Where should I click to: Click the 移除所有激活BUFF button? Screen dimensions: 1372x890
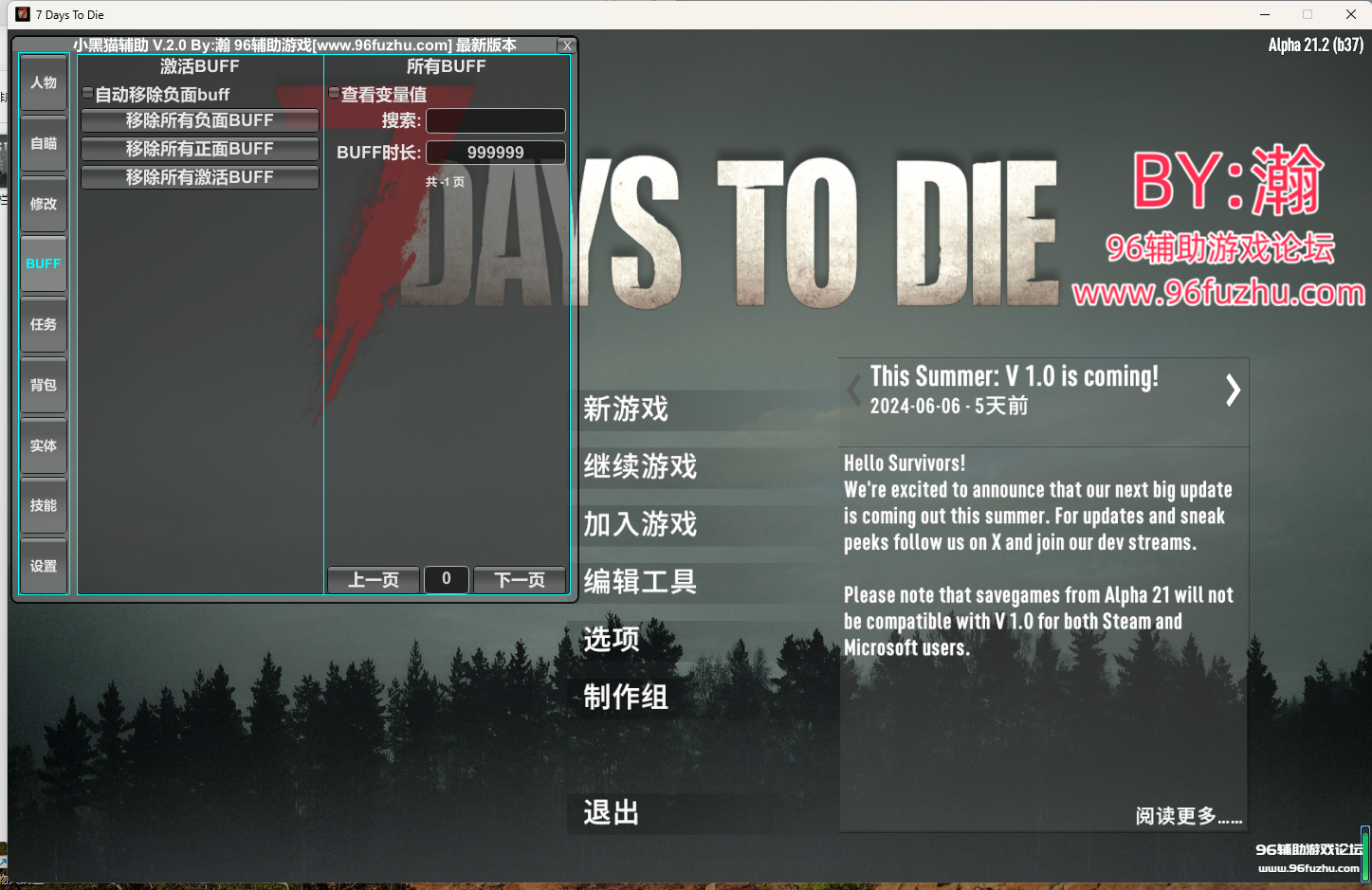[199, 178]
